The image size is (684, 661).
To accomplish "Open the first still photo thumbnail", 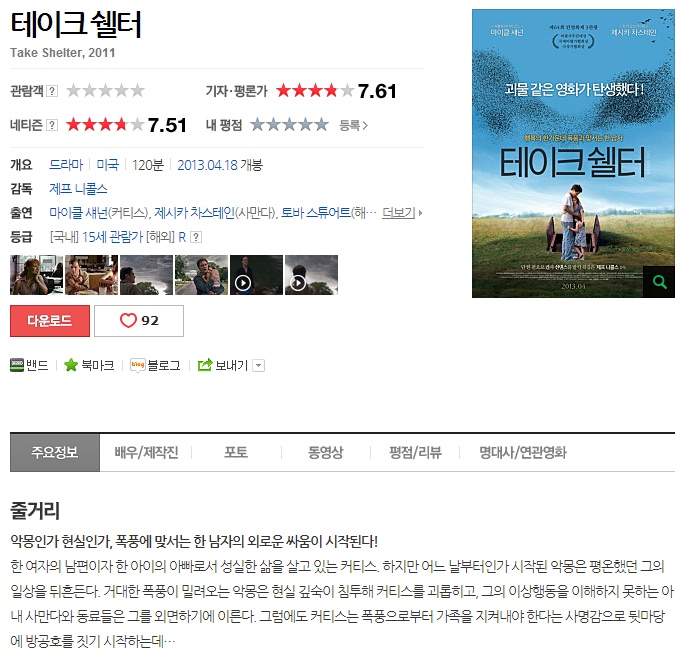I will [x=37, y=275].
